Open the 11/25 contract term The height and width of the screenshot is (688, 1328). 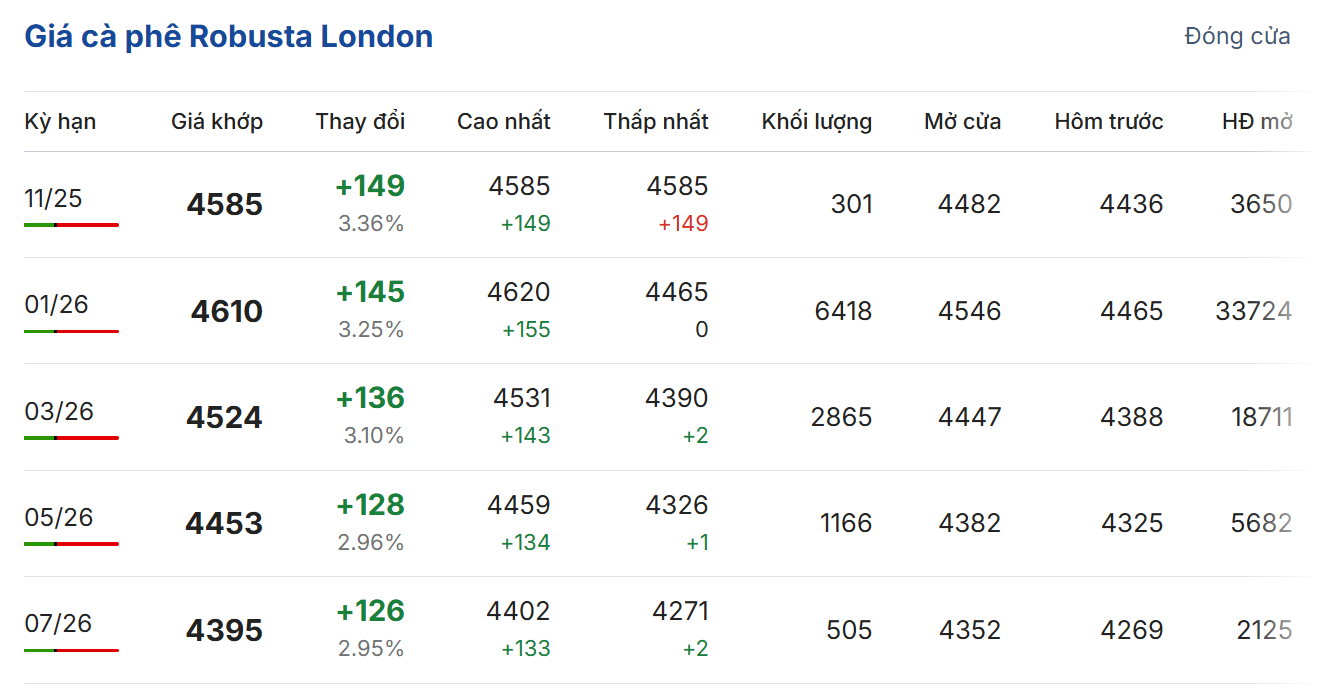pyautogui.click(x=54, y=198)
